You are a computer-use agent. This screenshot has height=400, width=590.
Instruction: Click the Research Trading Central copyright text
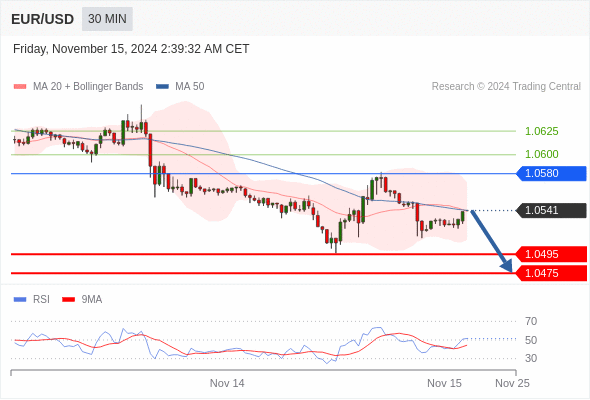click(506, 87)
